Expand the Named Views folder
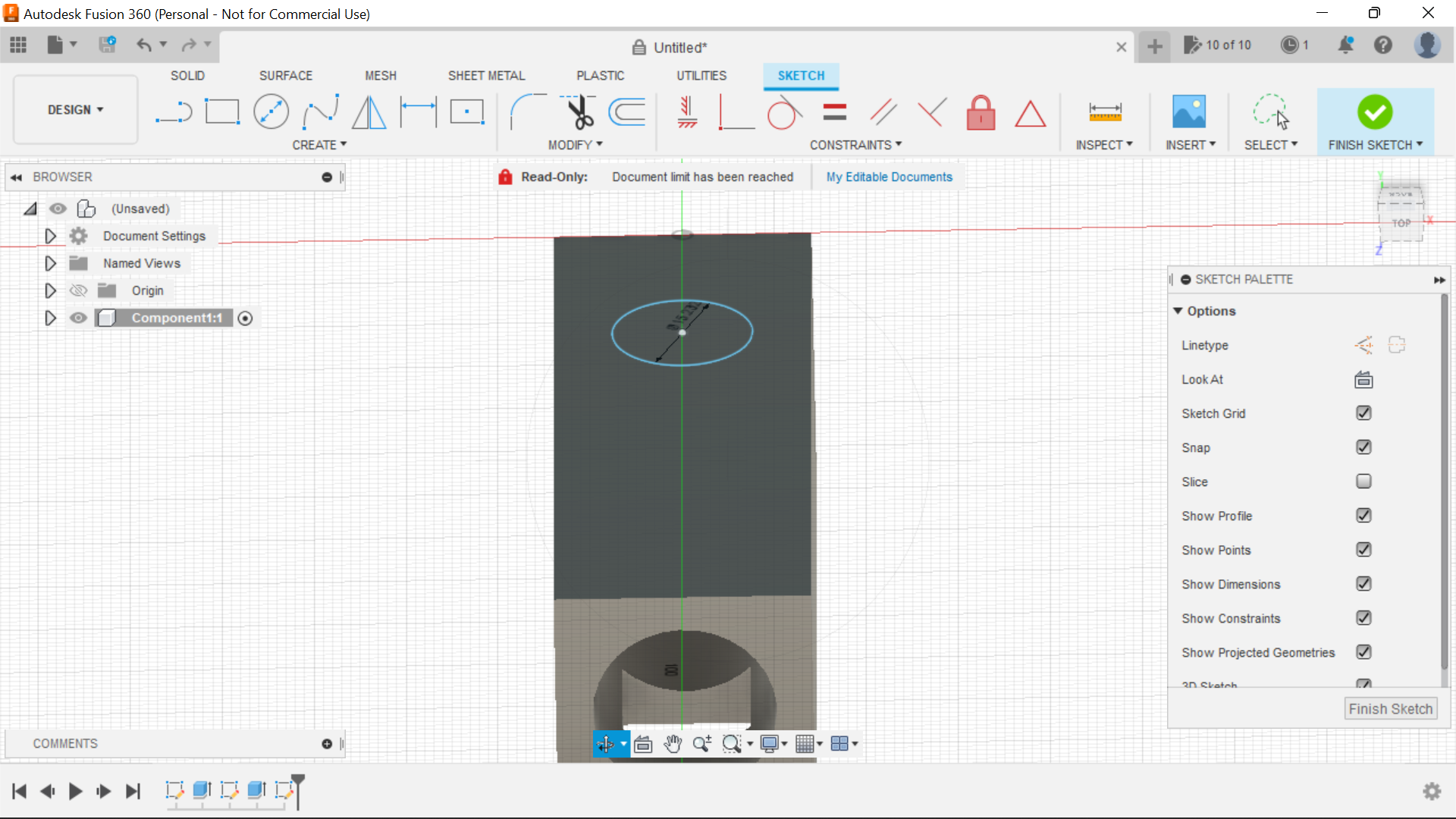Viewport: 1456px width, 819px height. (x=50, y=263)
